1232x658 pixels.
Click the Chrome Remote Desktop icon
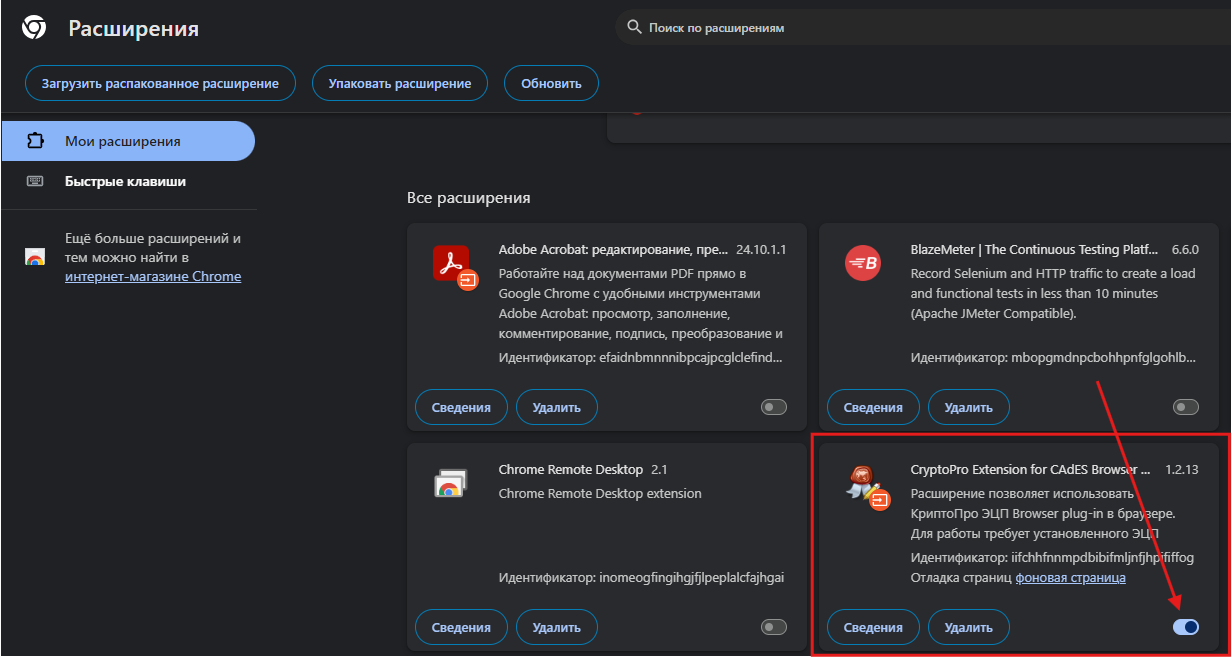click(x=451, y=483)
